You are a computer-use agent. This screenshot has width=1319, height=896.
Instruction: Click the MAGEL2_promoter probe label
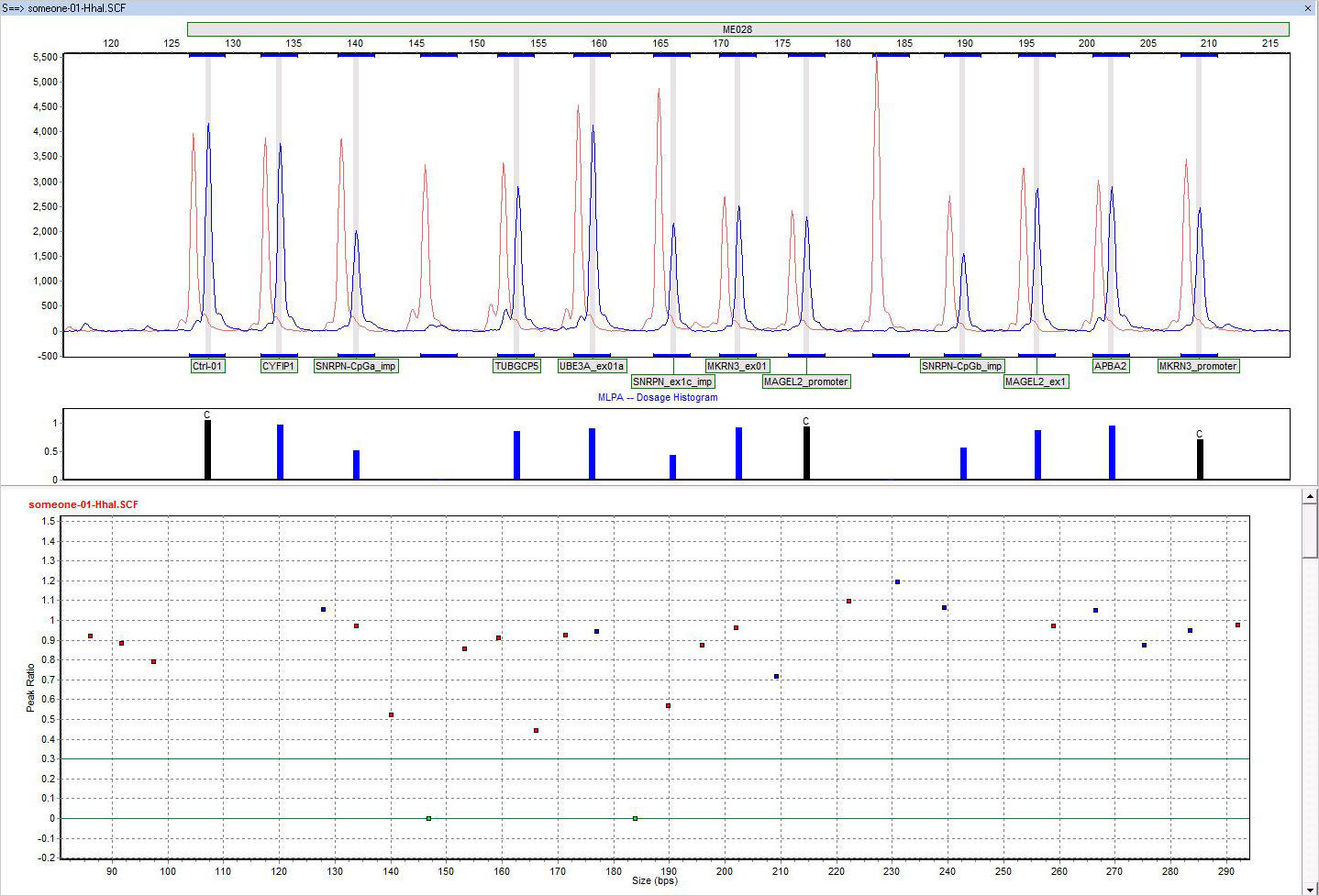(805, 382)
